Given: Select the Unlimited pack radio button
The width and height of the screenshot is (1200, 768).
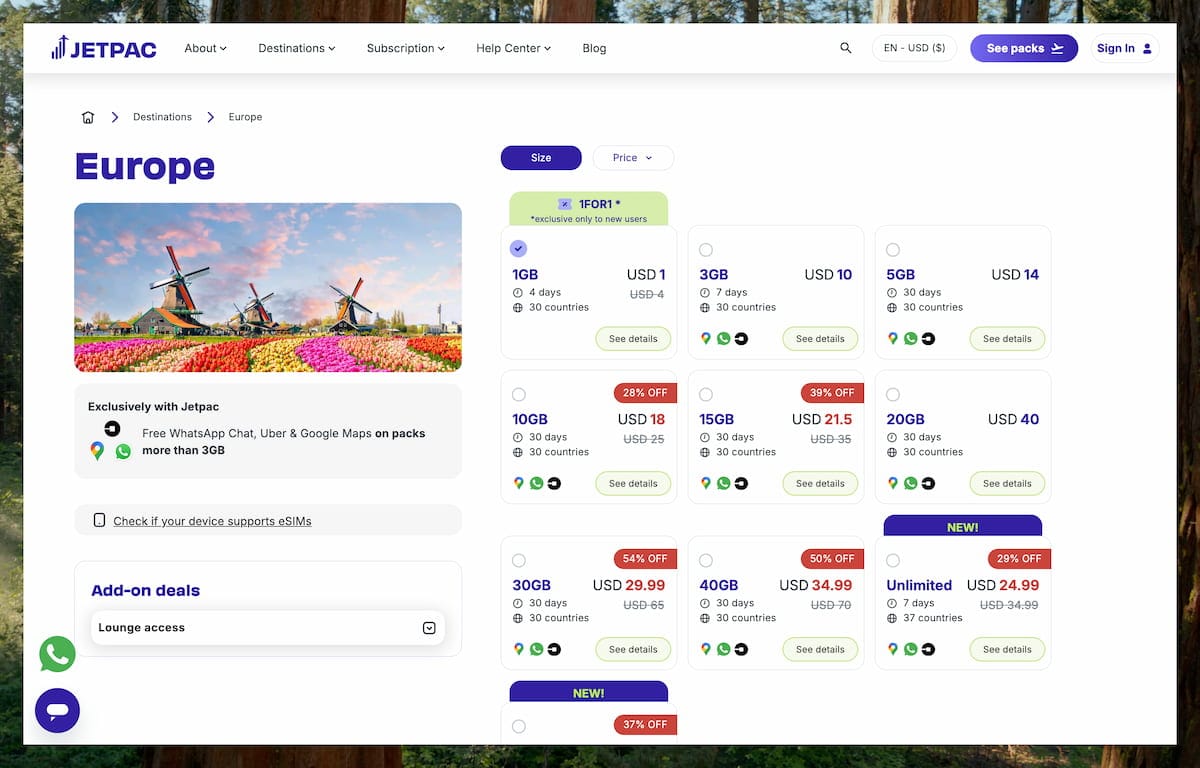Looking at the screenshot, I should click(893, 561).
